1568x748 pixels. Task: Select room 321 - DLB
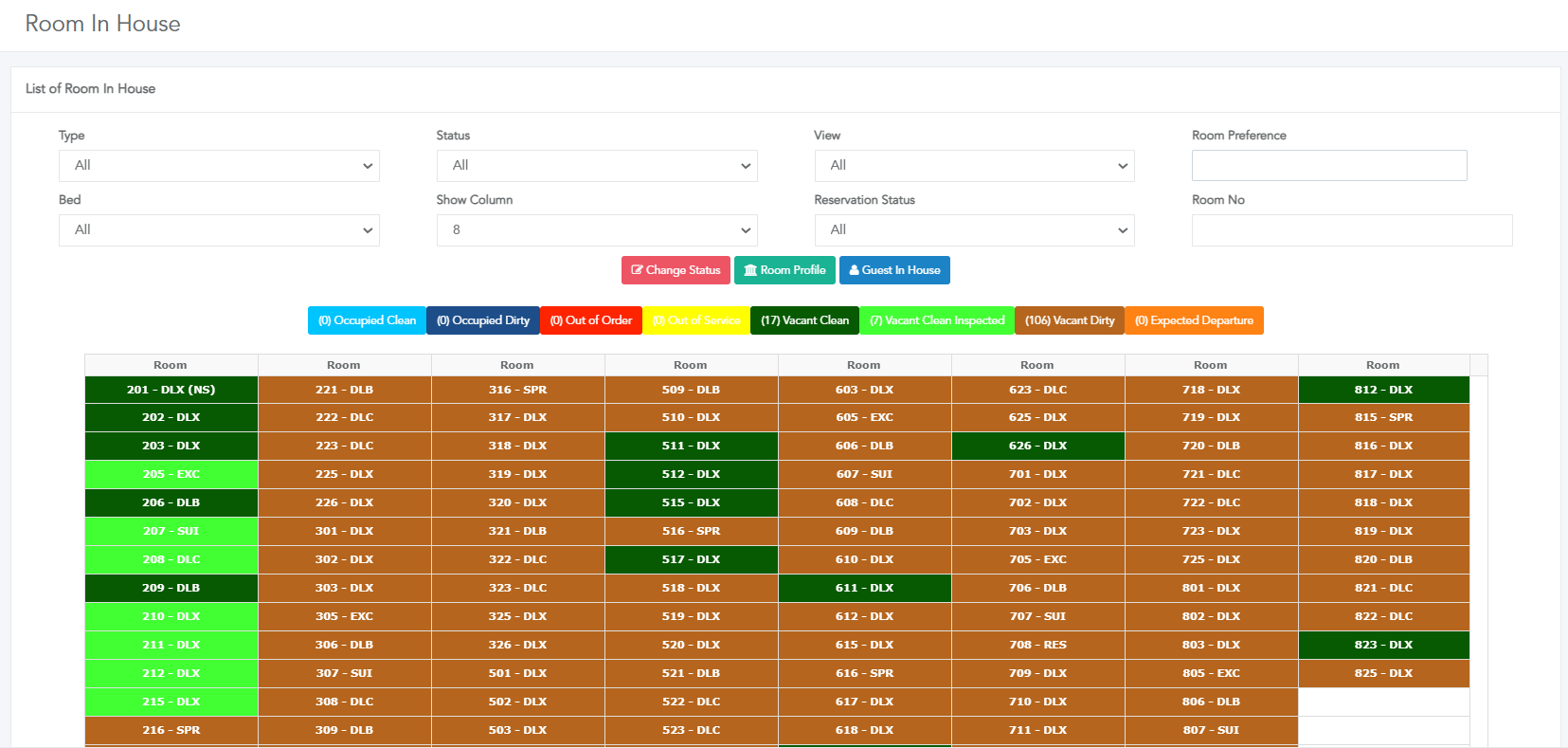pos(518,531)
